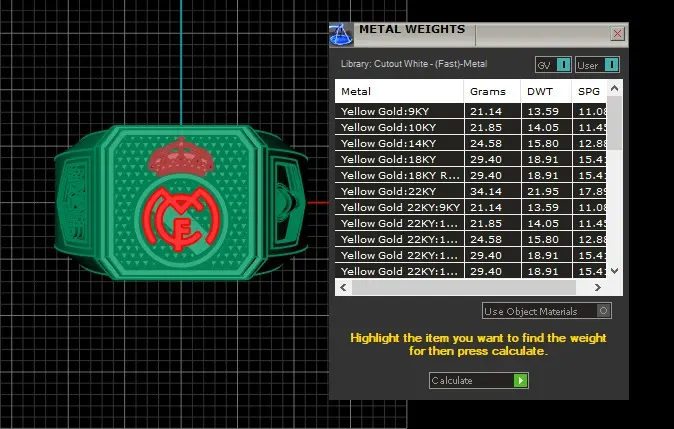Close the Metal Weights panel

tap(617, 34)
